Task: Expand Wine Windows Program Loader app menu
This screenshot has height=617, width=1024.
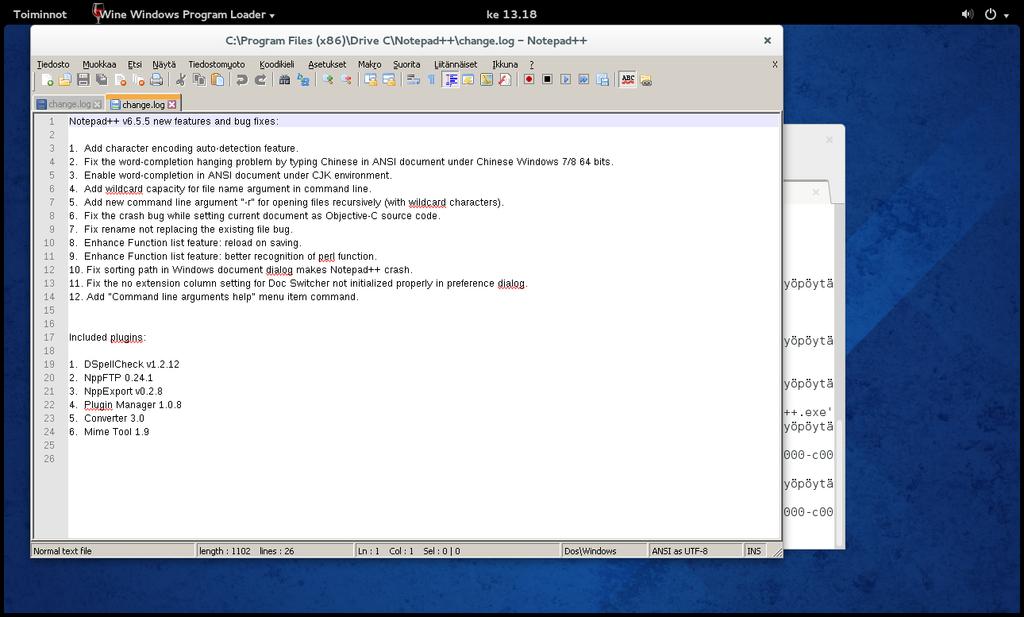Action: 183,14
